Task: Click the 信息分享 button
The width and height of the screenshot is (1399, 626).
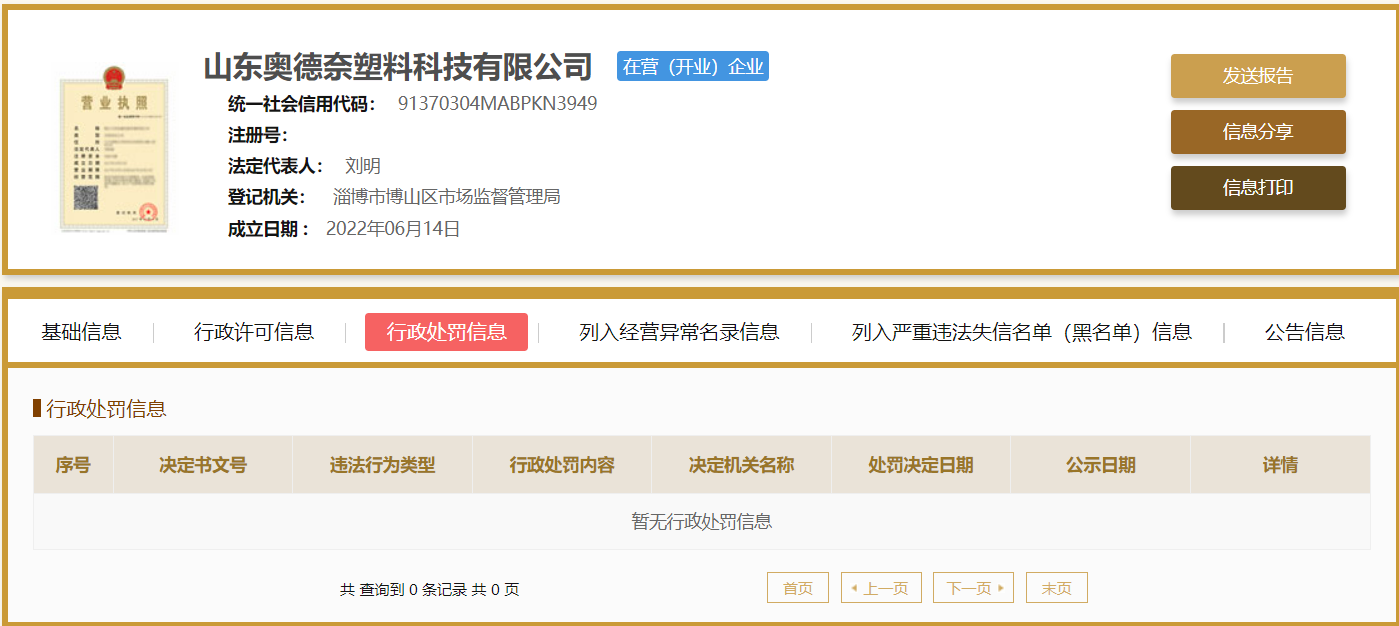Action: tap(1258, 132)
